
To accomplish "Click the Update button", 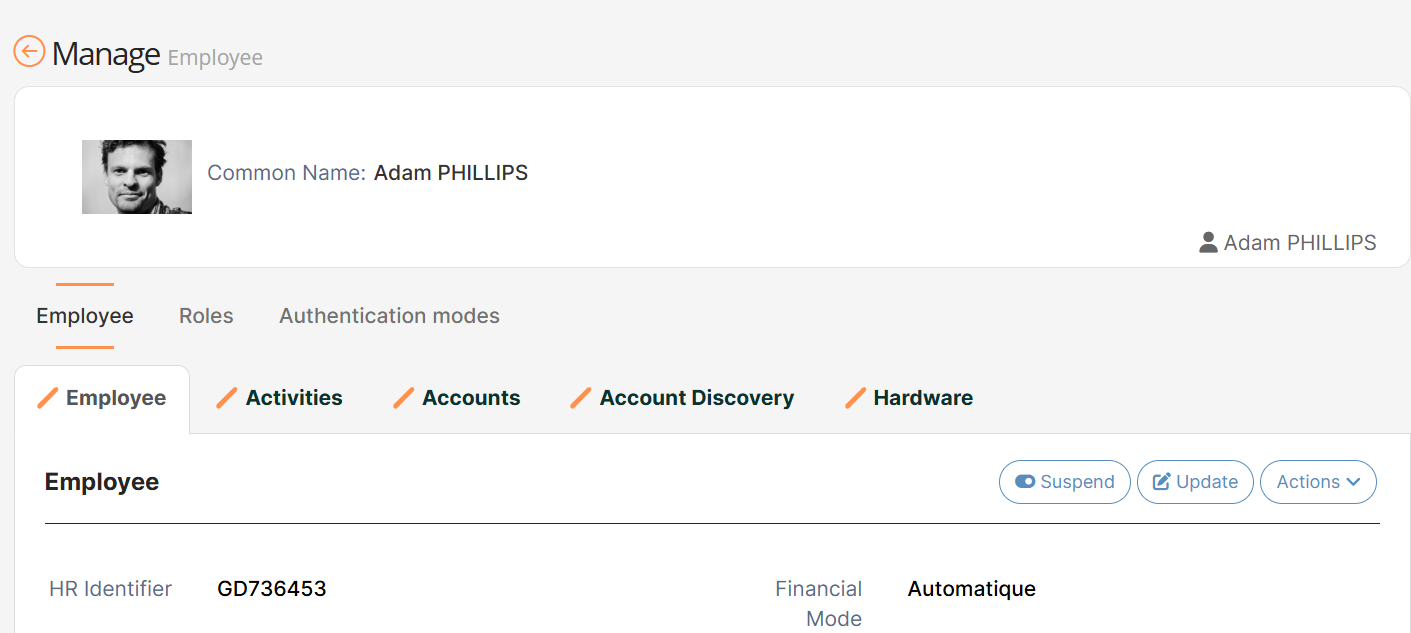I will (x=1195, y=482).
